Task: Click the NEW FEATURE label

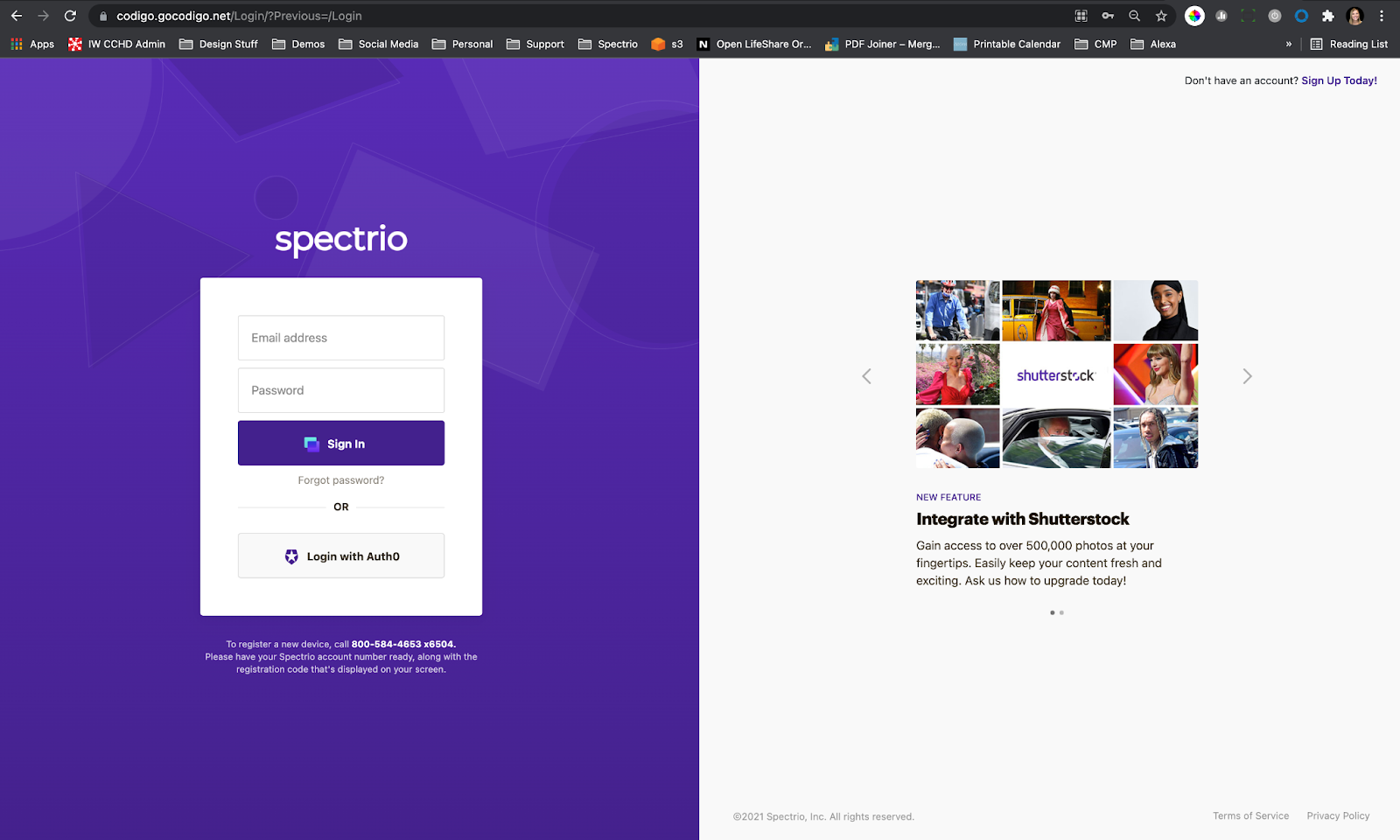Action: (x=948, y=497)
